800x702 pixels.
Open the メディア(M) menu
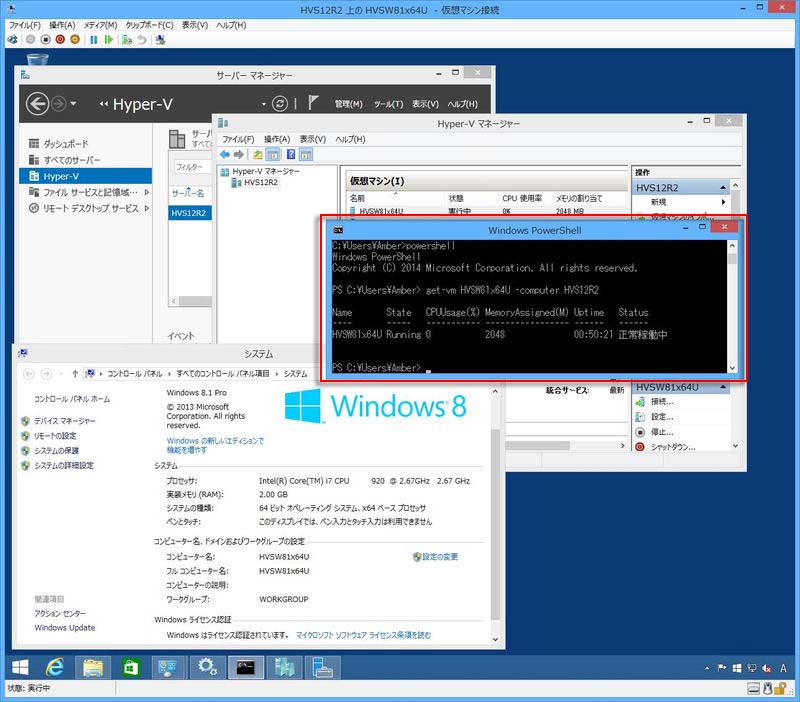(101, 25)
